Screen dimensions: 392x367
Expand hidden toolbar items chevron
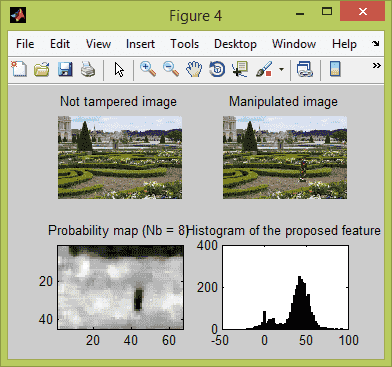[x=377, y=65]
